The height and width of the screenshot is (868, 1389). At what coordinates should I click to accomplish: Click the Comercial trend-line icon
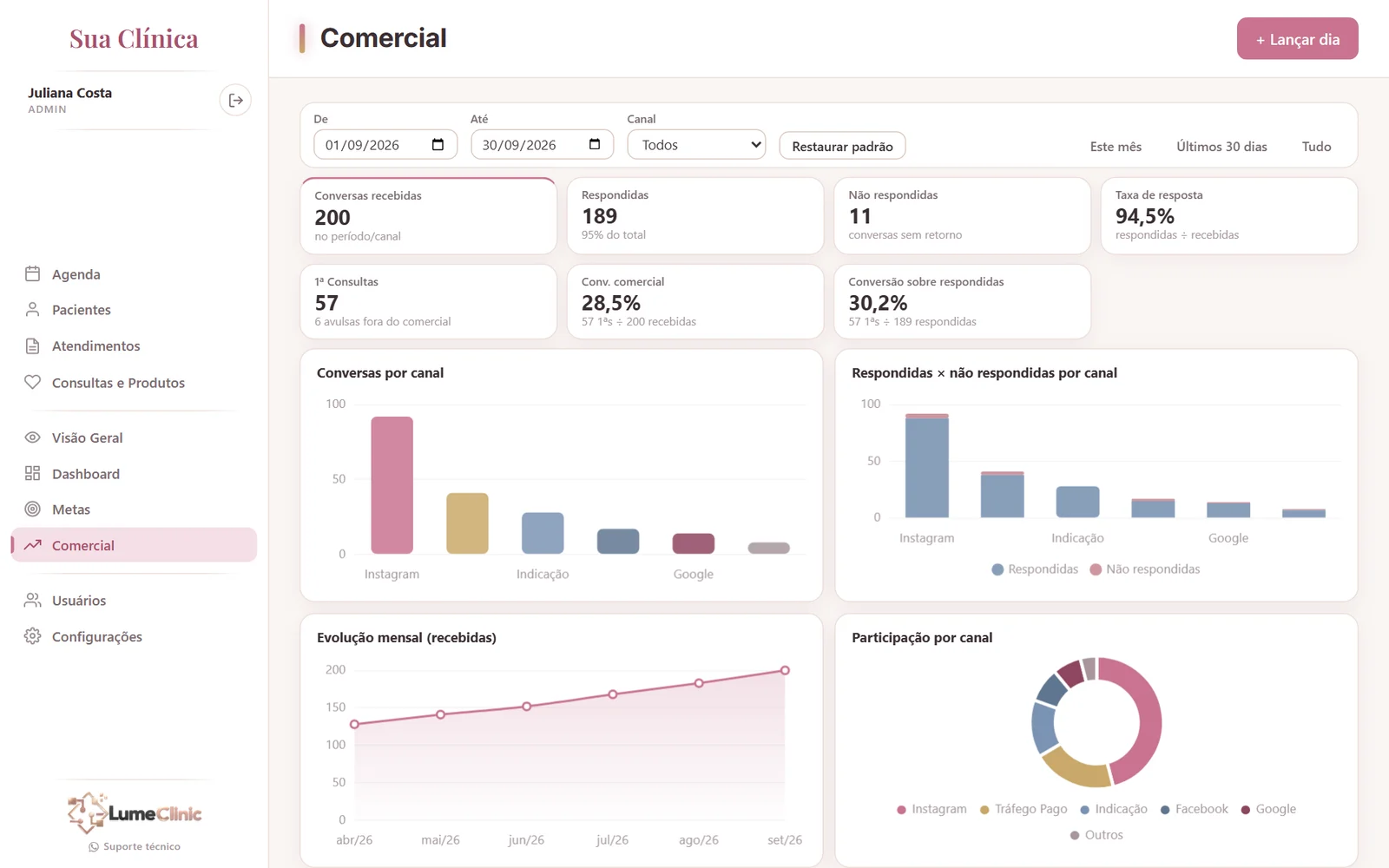click(x=33, y=546)
